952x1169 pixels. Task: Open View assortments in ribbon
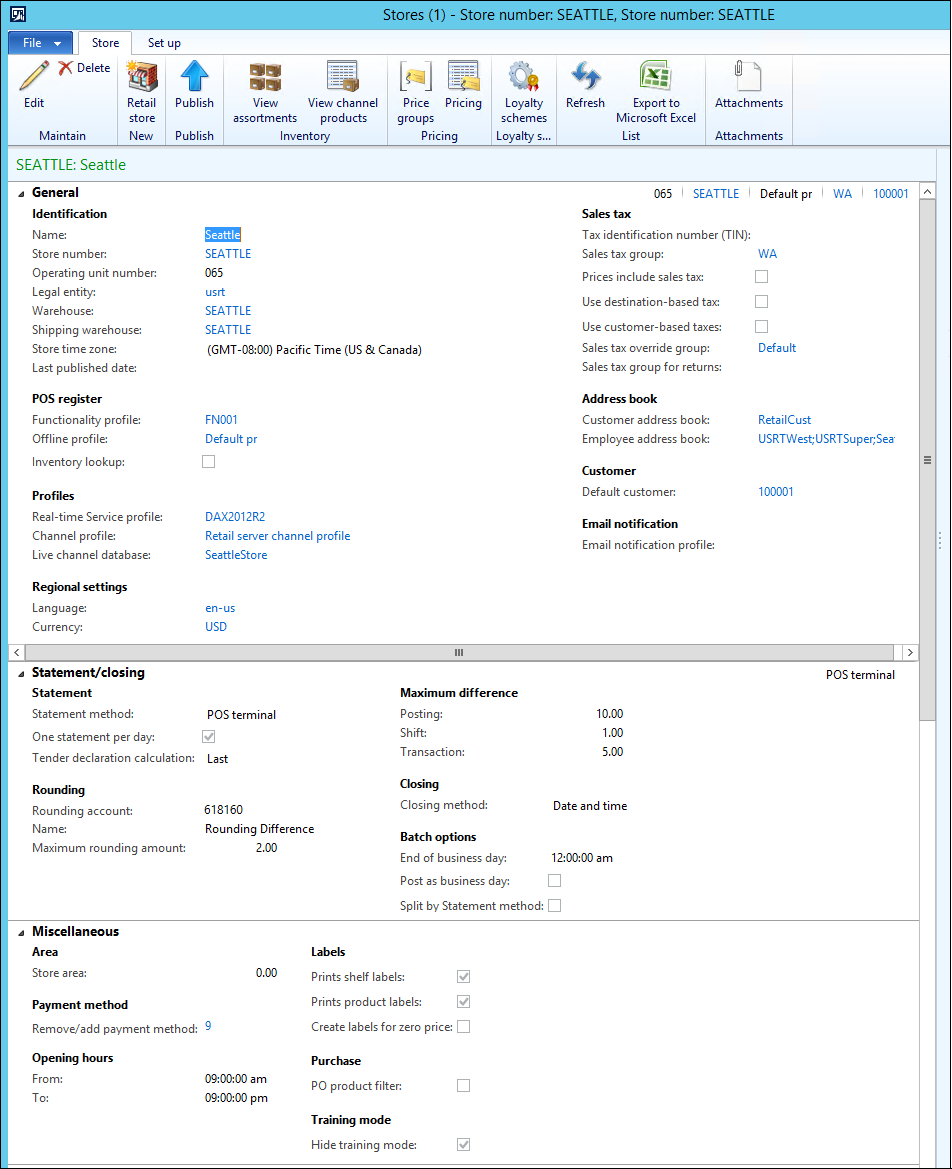click(265, 78)
